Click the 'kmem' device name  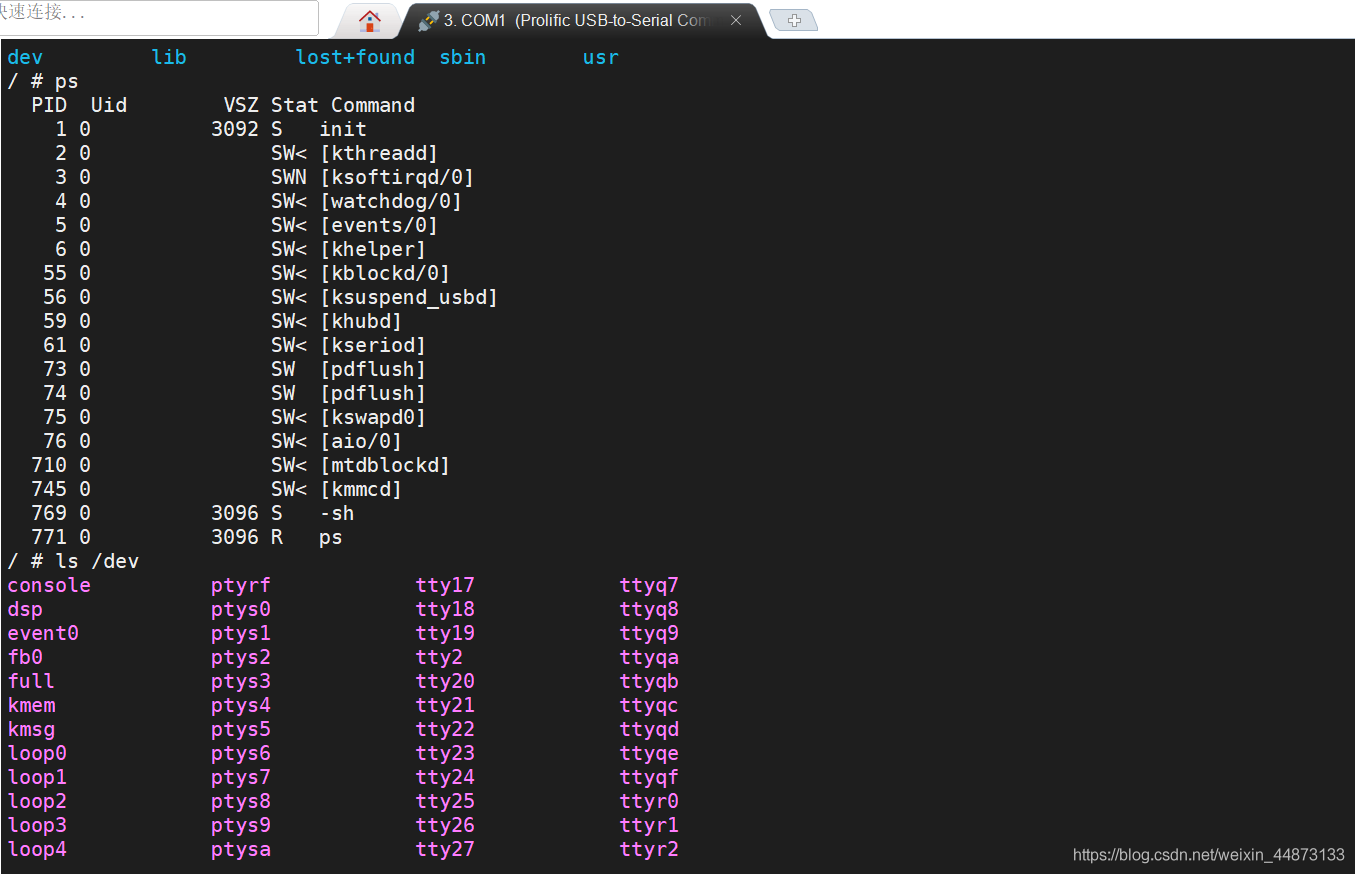pos(31,705)
